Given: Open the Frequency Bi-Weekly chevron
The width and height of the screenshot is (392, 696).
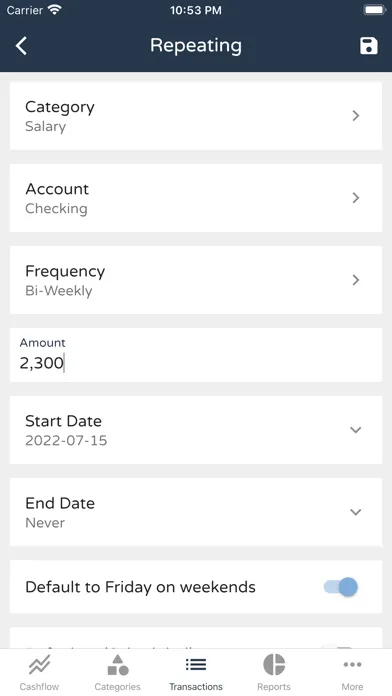Looking at the screenshot, I should (356, 280).
